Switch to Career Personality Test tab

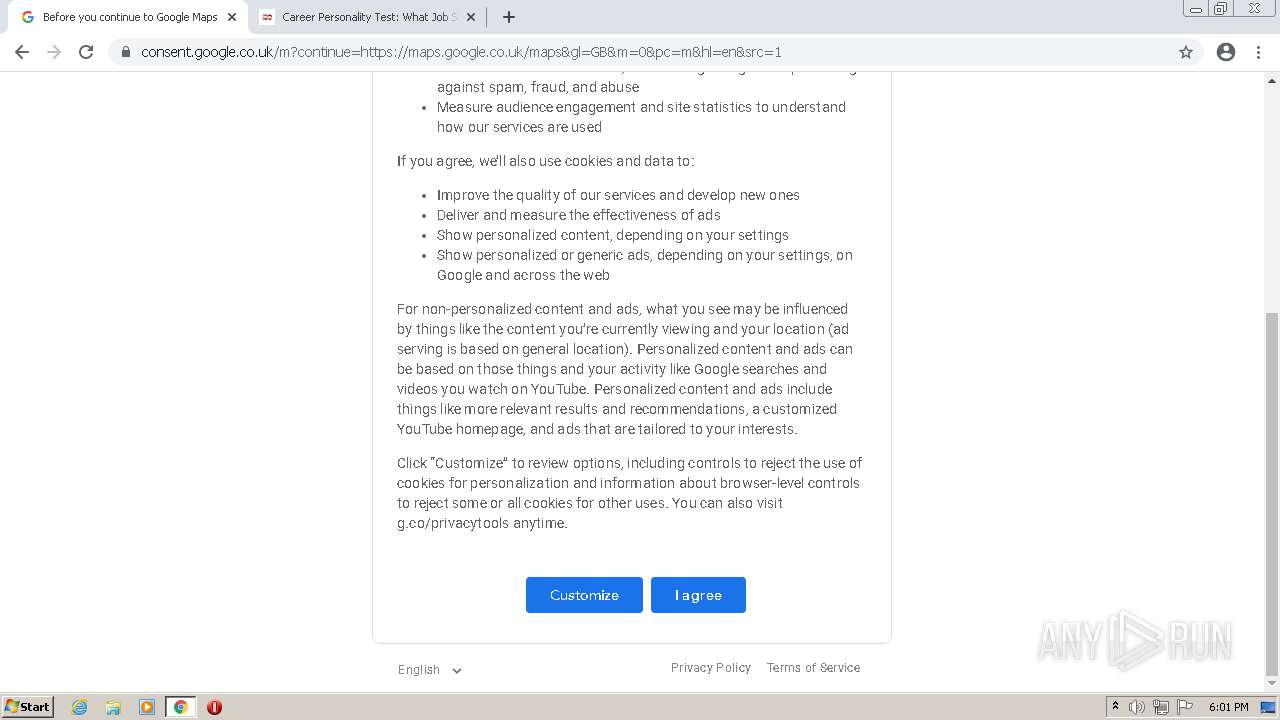tap(368, 17)
